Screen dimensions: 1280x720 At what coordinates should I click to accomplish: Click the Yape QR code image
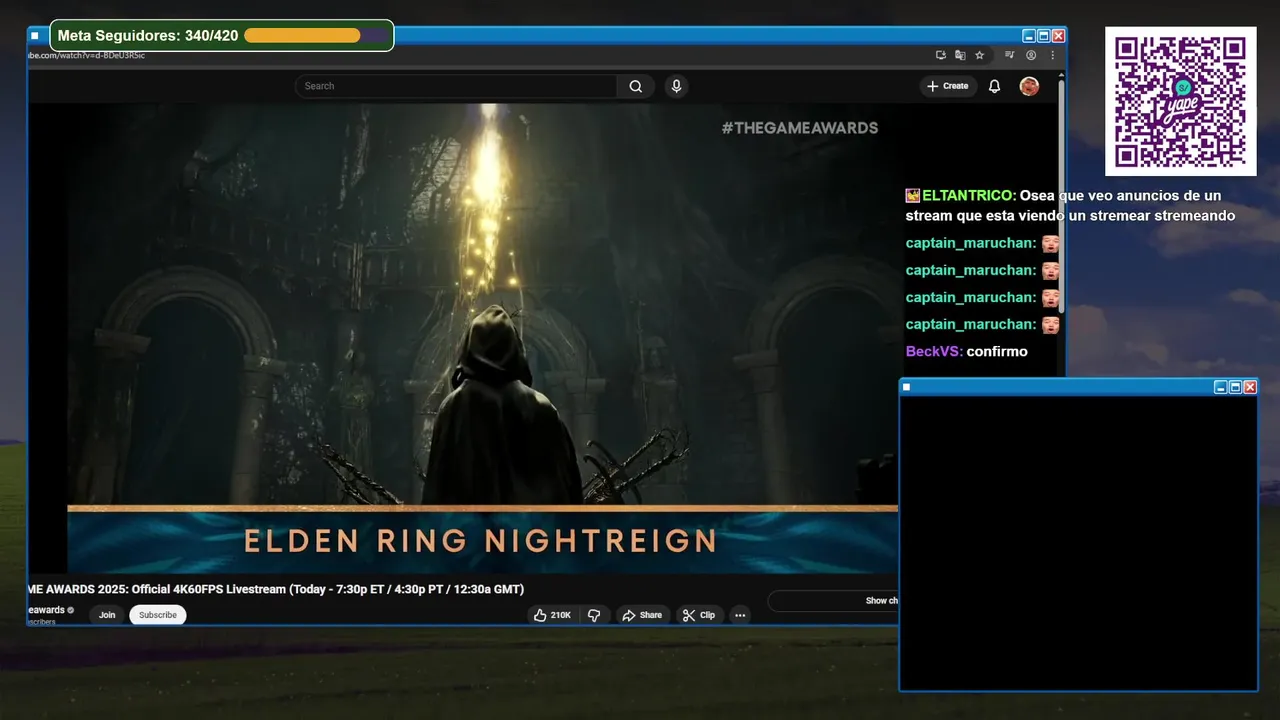point(1180,101)
